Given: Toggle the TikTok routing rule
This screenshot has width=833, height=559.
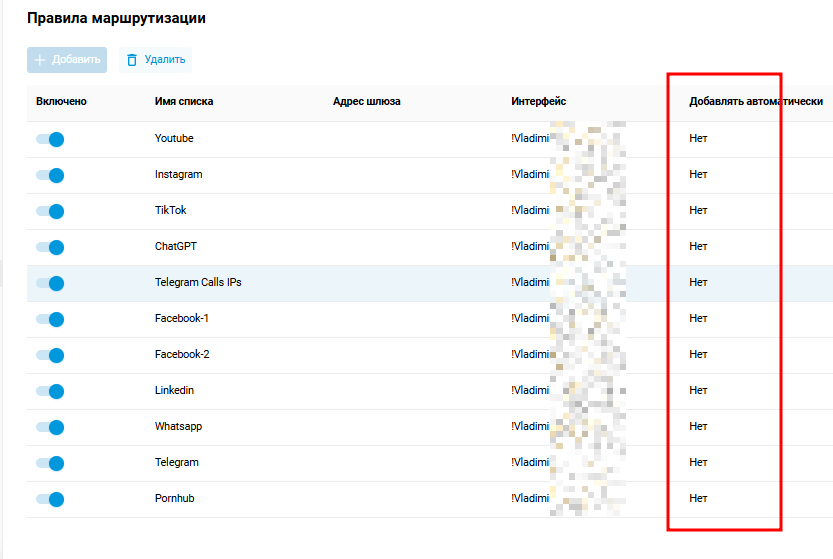Looking at the screenshot, I should click(x=50, y=211).
